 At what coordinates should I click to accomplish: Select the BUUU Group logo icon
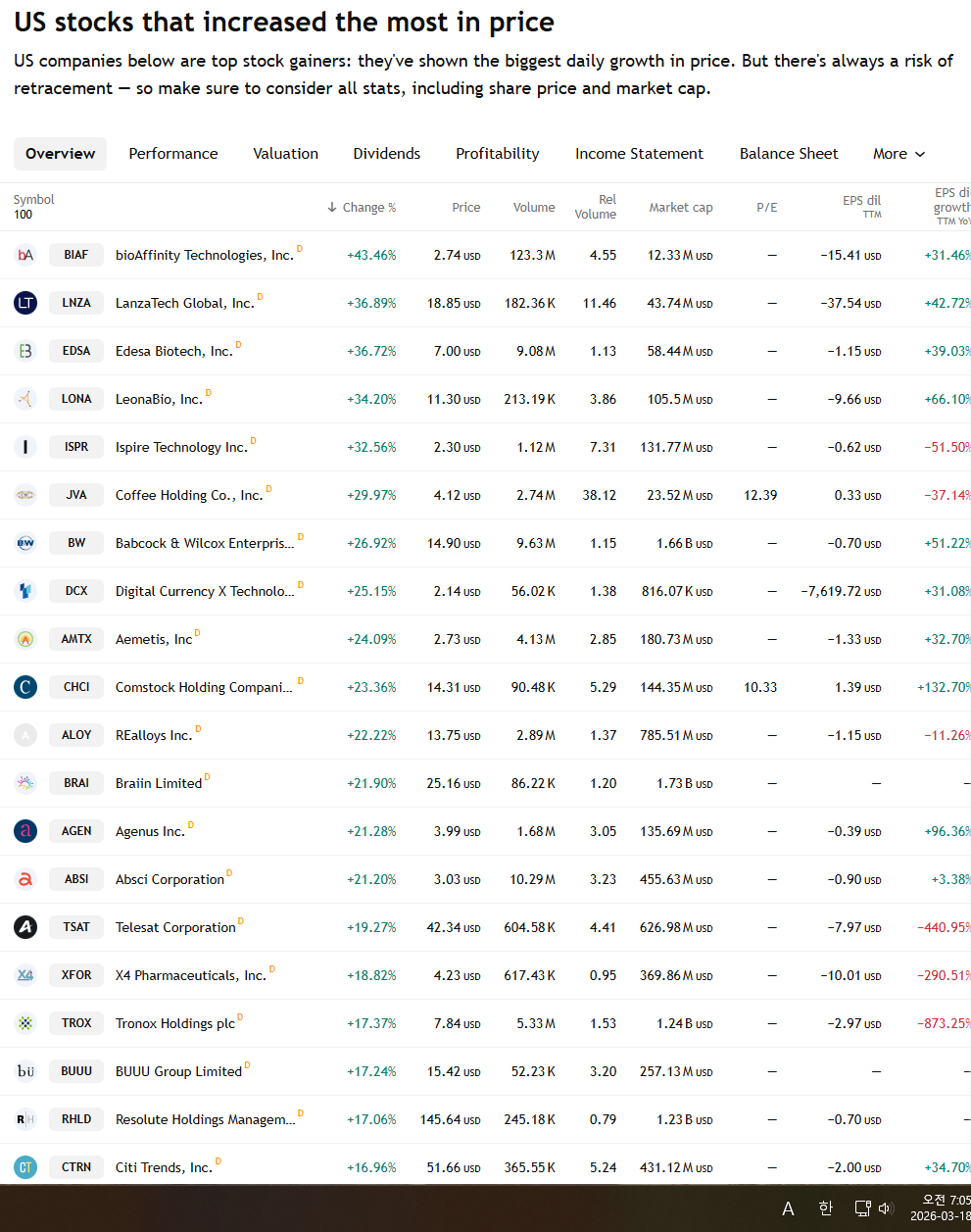(25, 1071)
